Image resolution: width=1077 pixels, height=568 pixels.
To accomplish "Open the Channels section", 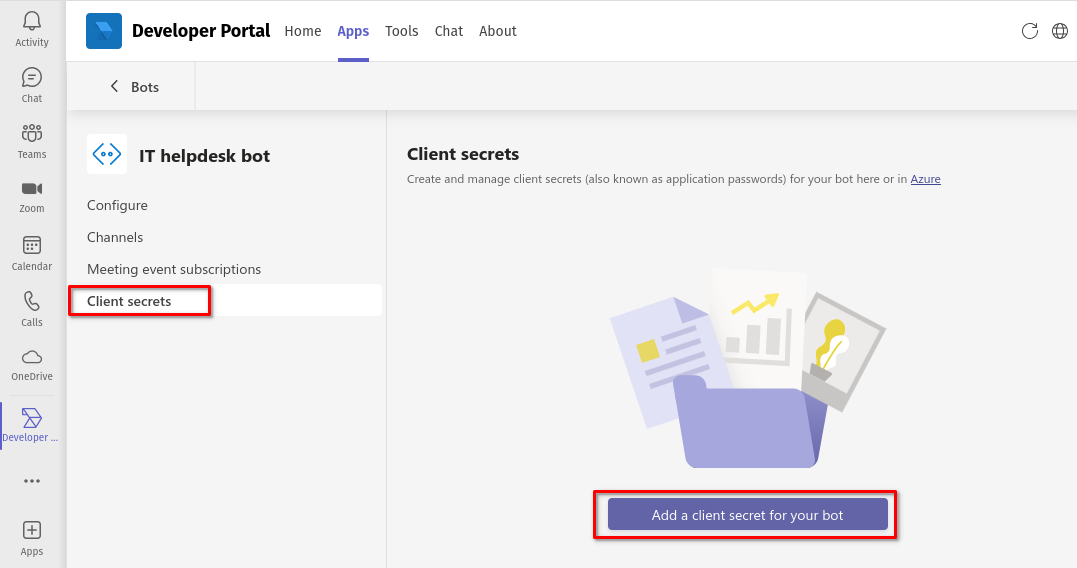I will pyautogui.click(x=115, y=237).
